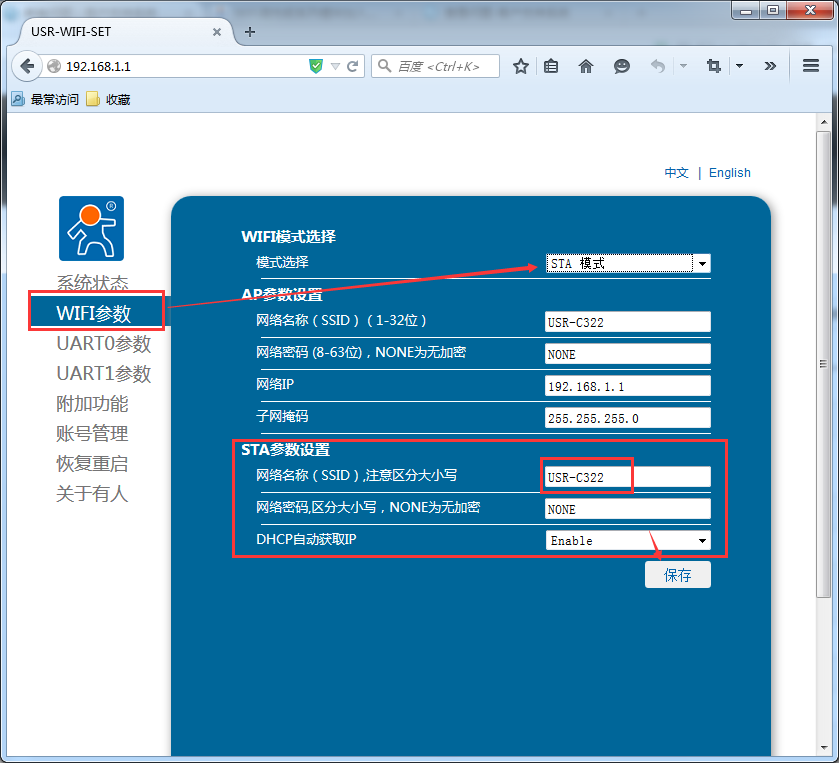Open the bookmarks library icon
839x763 pixels.
coord(551,66)
